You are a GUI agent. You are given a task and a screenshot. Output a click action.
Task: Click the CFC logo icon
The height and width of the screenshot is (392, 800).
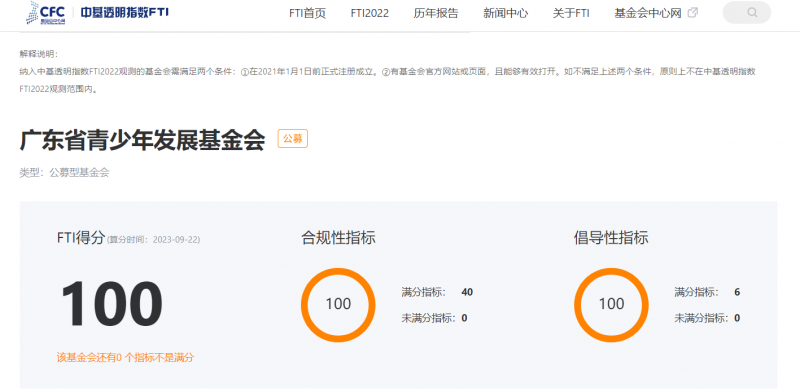click(45, 13)
